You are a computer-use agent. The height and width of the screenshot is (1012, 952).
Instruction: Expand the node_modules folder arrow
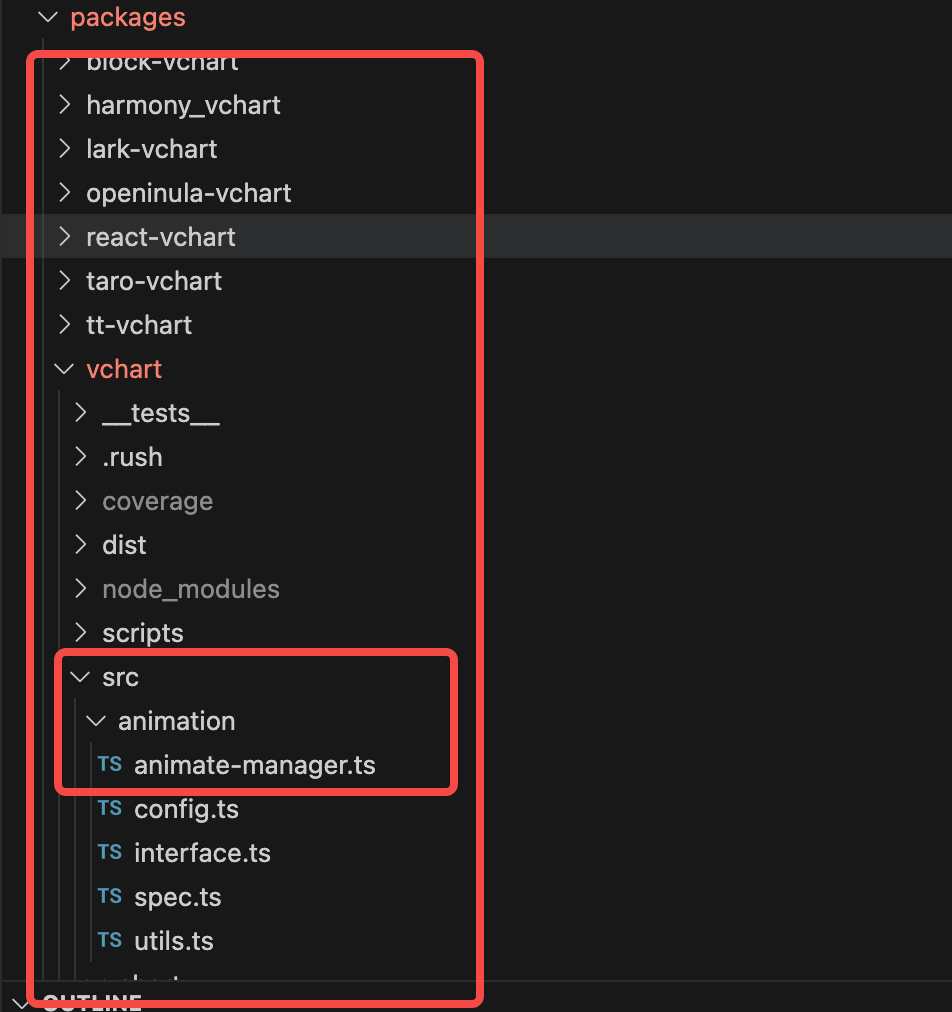click(x=80, y=589)
